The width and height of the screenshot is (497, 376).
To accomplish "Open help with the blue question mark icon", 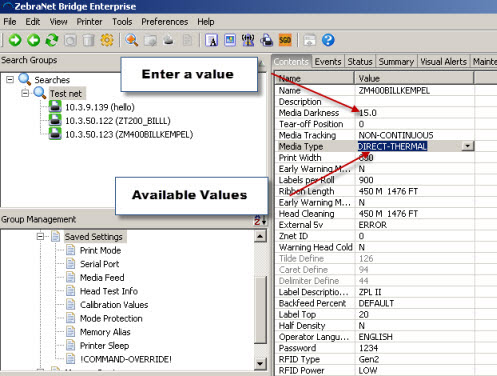I will pos(328,40).
